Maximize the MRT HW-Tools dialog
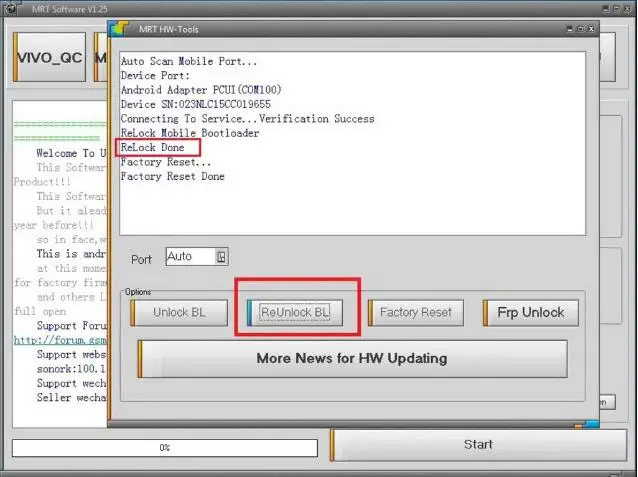638x477 pixels. click(581, 29)
